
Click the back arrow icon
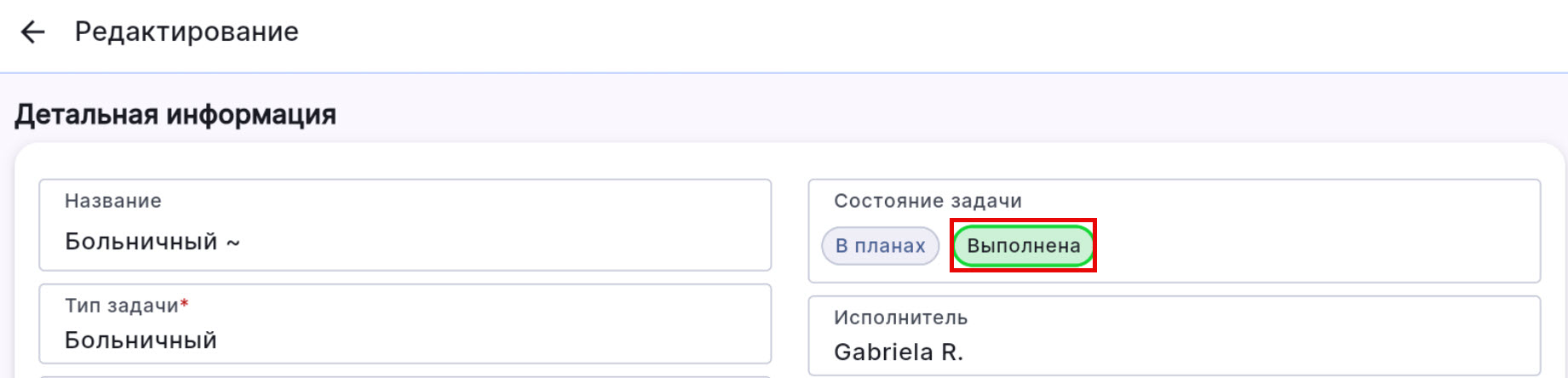tap(32, 32)
